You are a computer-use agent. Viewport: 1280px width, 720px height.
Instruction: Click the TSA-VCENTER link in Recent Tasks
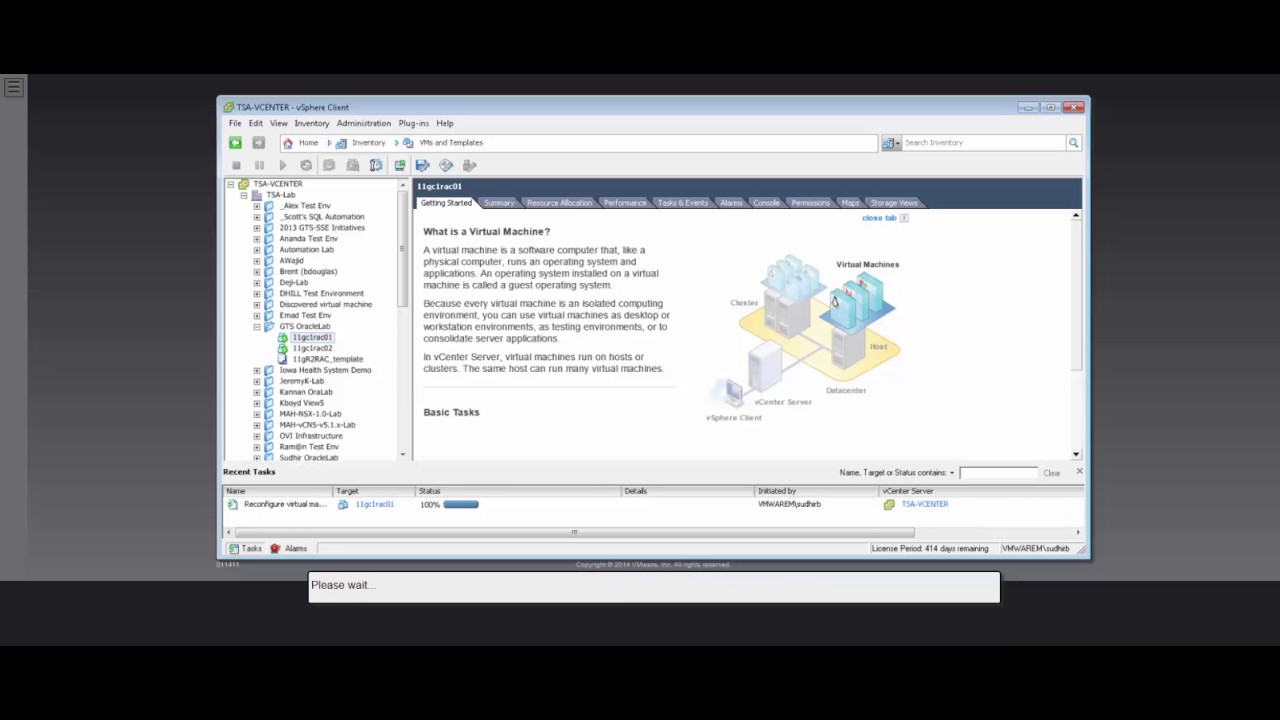[x=925, y=505]
